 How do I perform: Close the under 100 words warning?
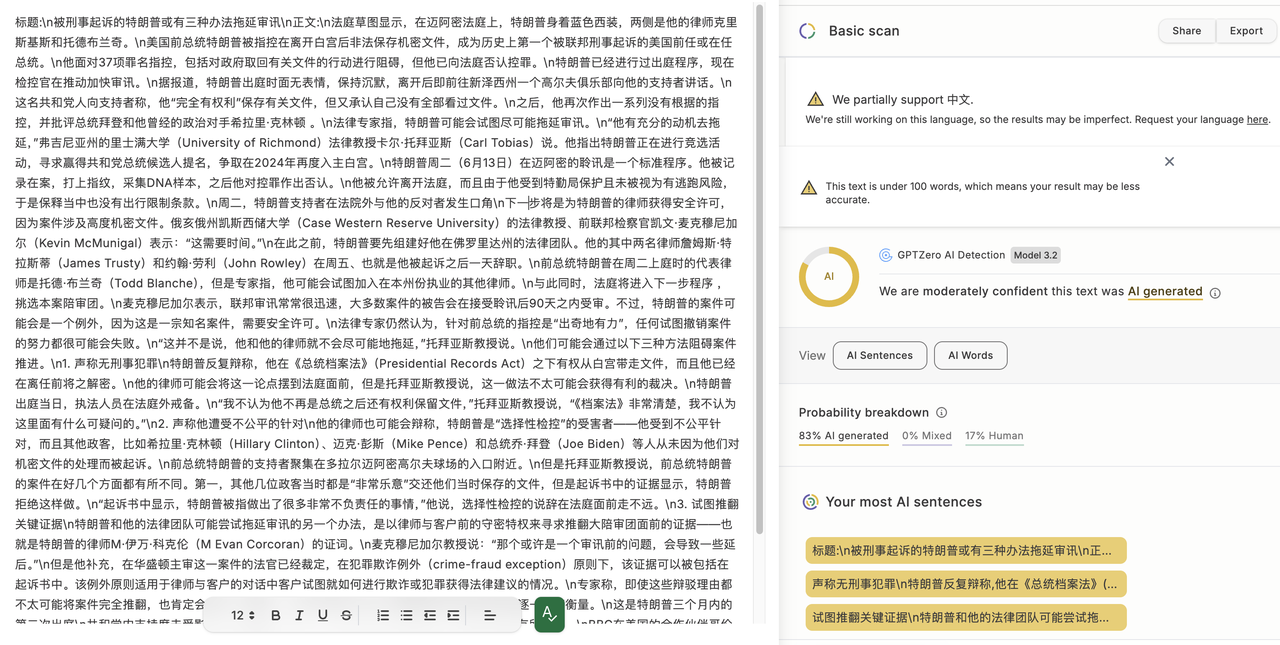[1169, 161]
